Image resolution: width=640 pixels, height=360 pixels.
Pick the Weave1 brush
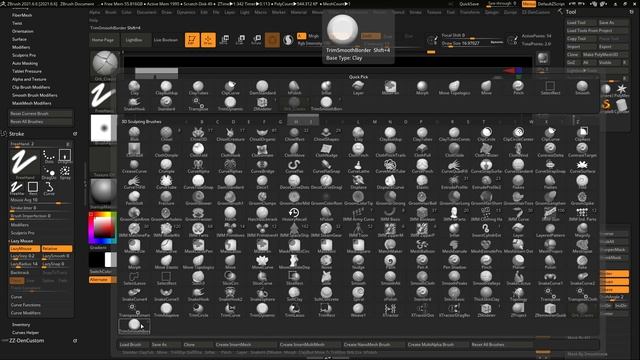358,309
